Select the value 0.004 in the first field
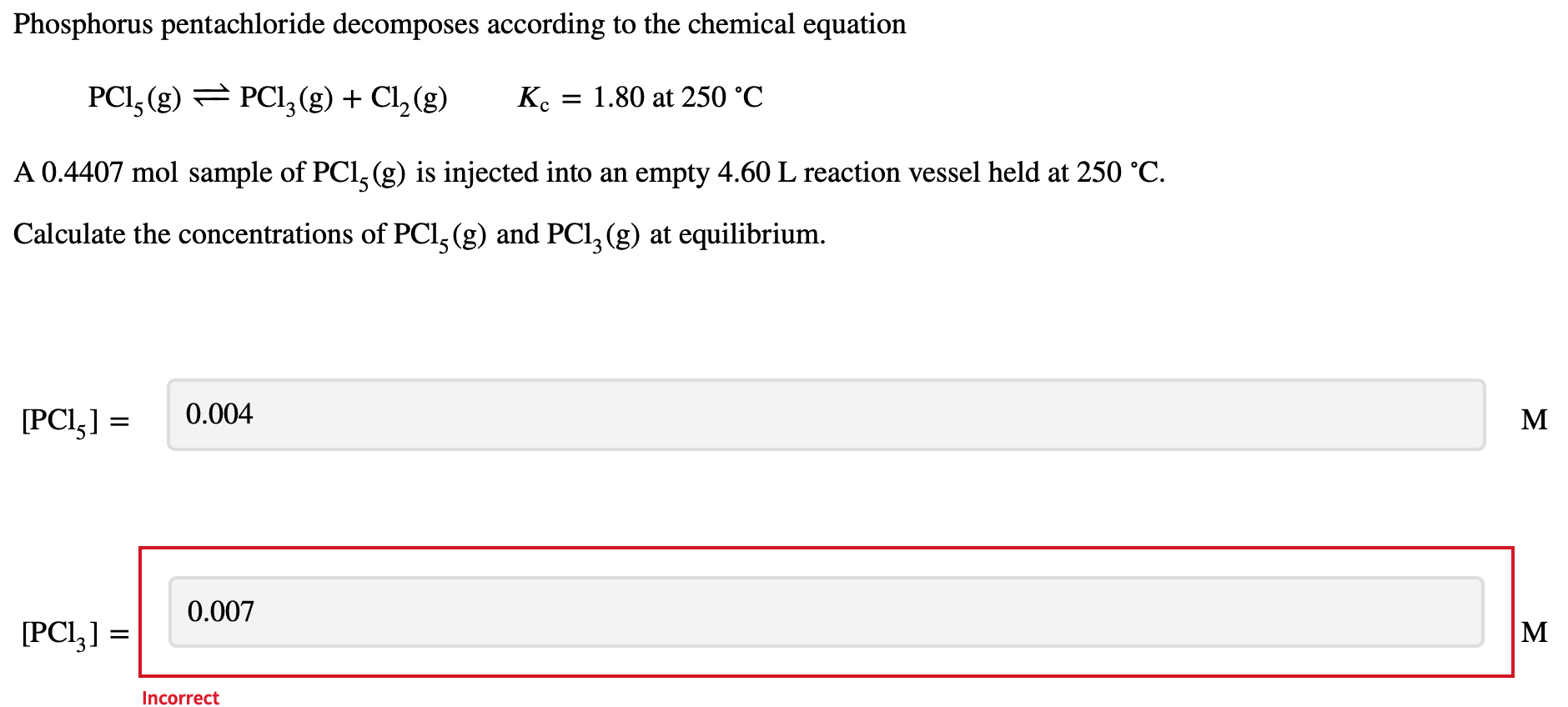The height and width of the screenshot is (707, 1568). click(x=220, y=414)
